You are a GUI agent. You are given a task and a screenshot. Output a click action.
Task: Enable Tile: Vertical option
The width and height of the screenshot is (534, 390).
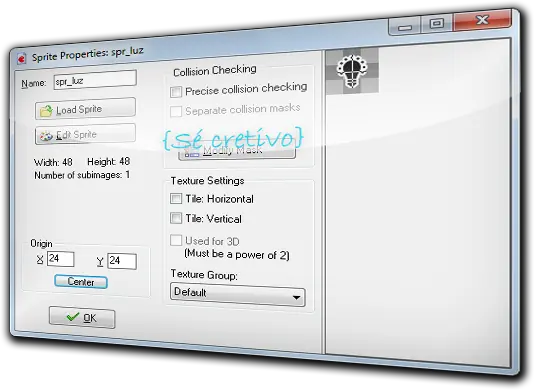click(176, 218)
